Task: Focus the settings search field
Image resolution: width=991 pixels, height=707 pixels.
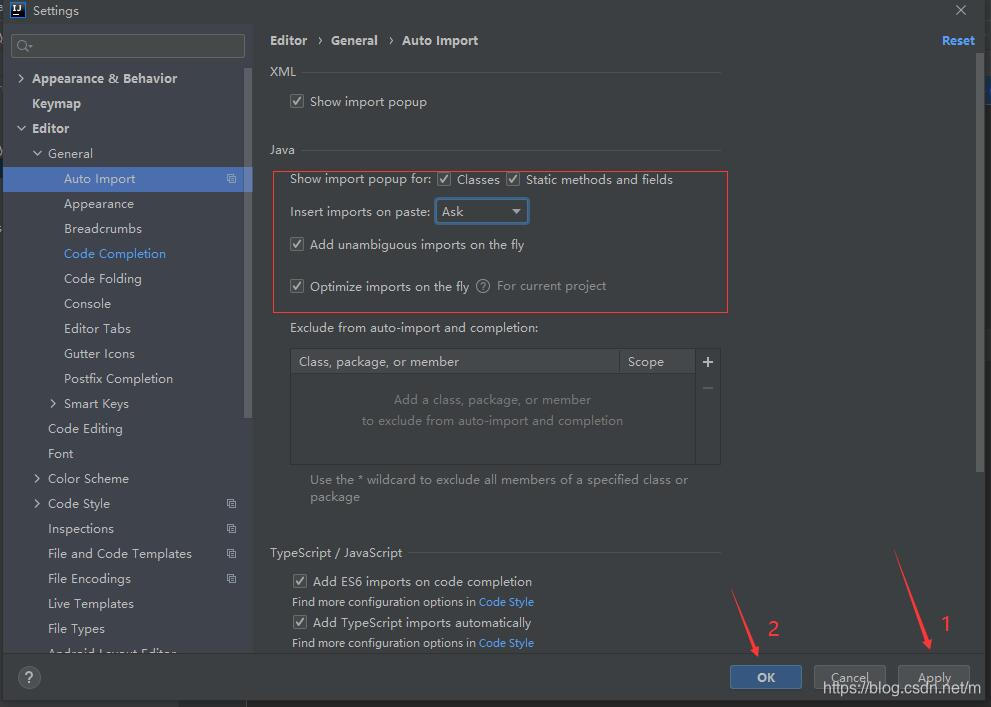Action: (128, 46)
